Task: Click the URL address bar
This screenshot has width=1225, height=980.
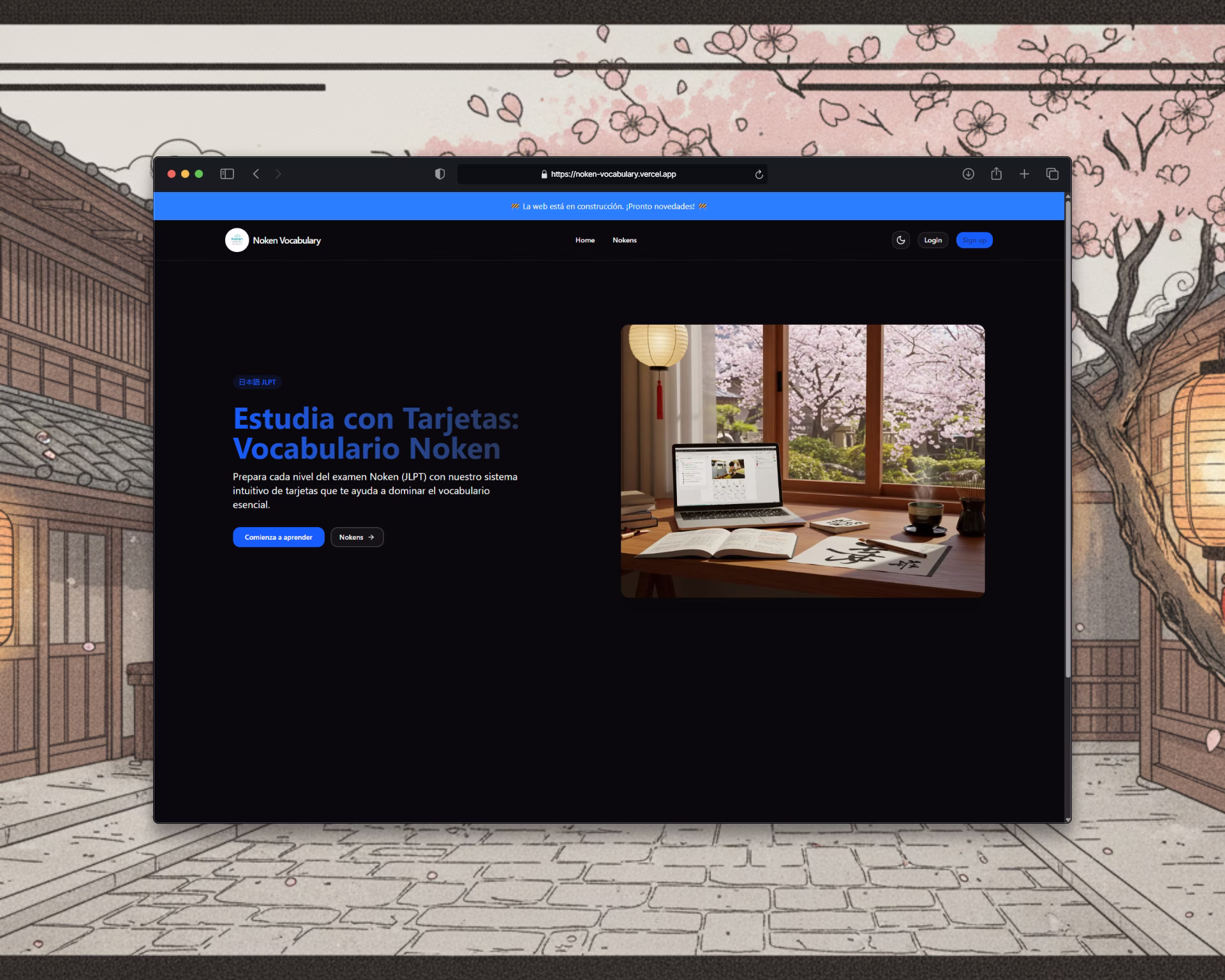Action: click(612, 174)
